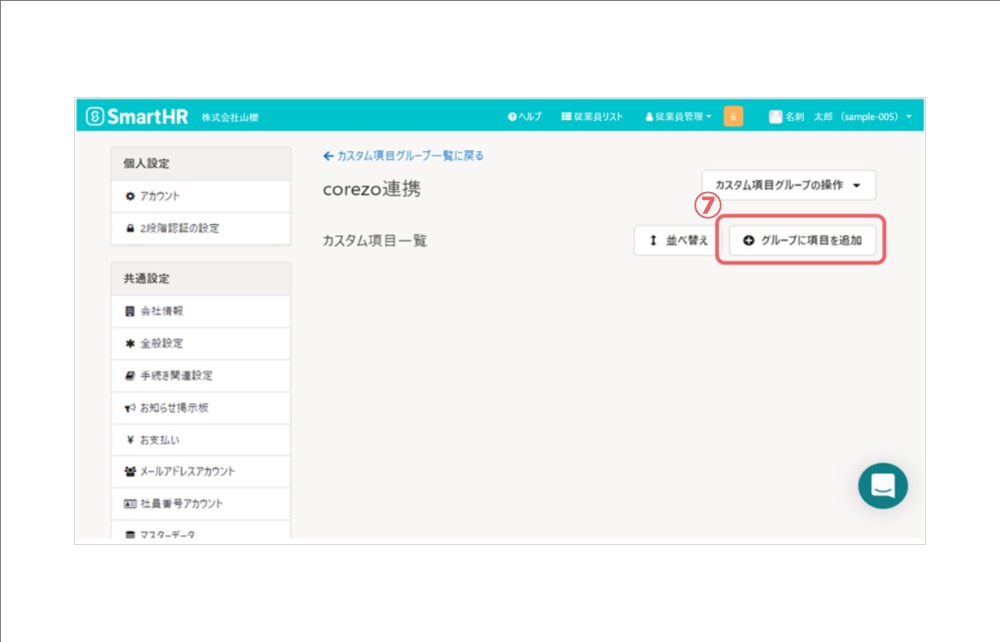1000x642 pixels.
Task: Click the SmartHR logo
Action: (137, 117)
